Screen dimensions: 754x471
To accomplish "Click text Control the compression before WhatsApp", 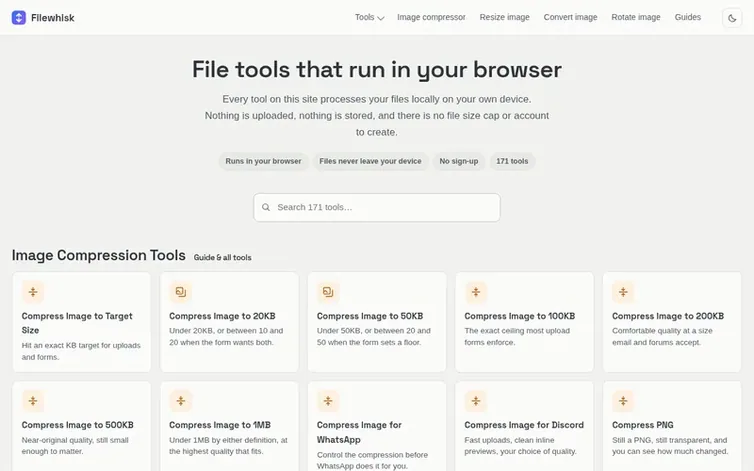I will [372, 460].
